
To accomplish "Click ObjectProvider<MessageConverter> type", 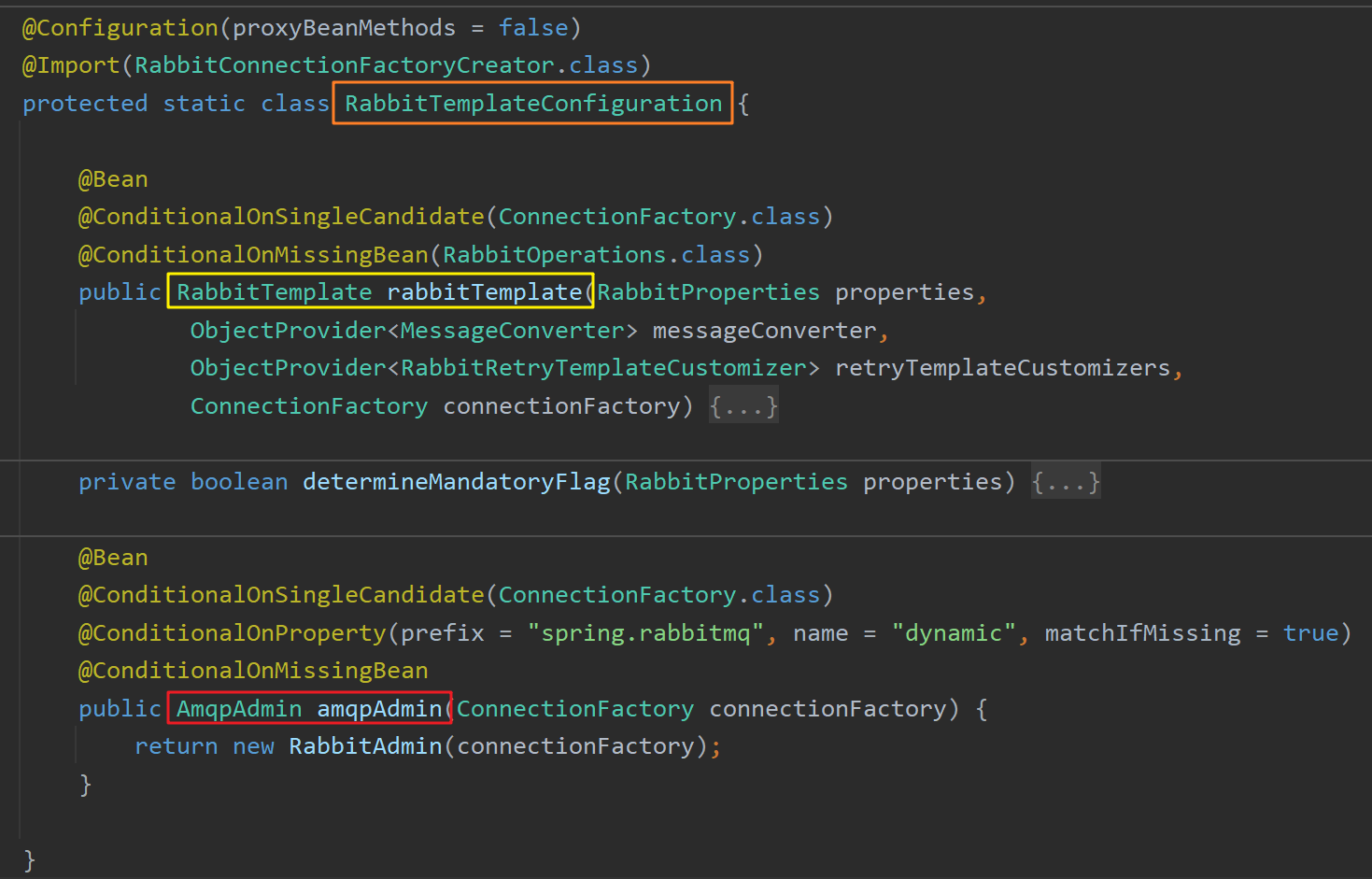I will [x=415, y=331].
